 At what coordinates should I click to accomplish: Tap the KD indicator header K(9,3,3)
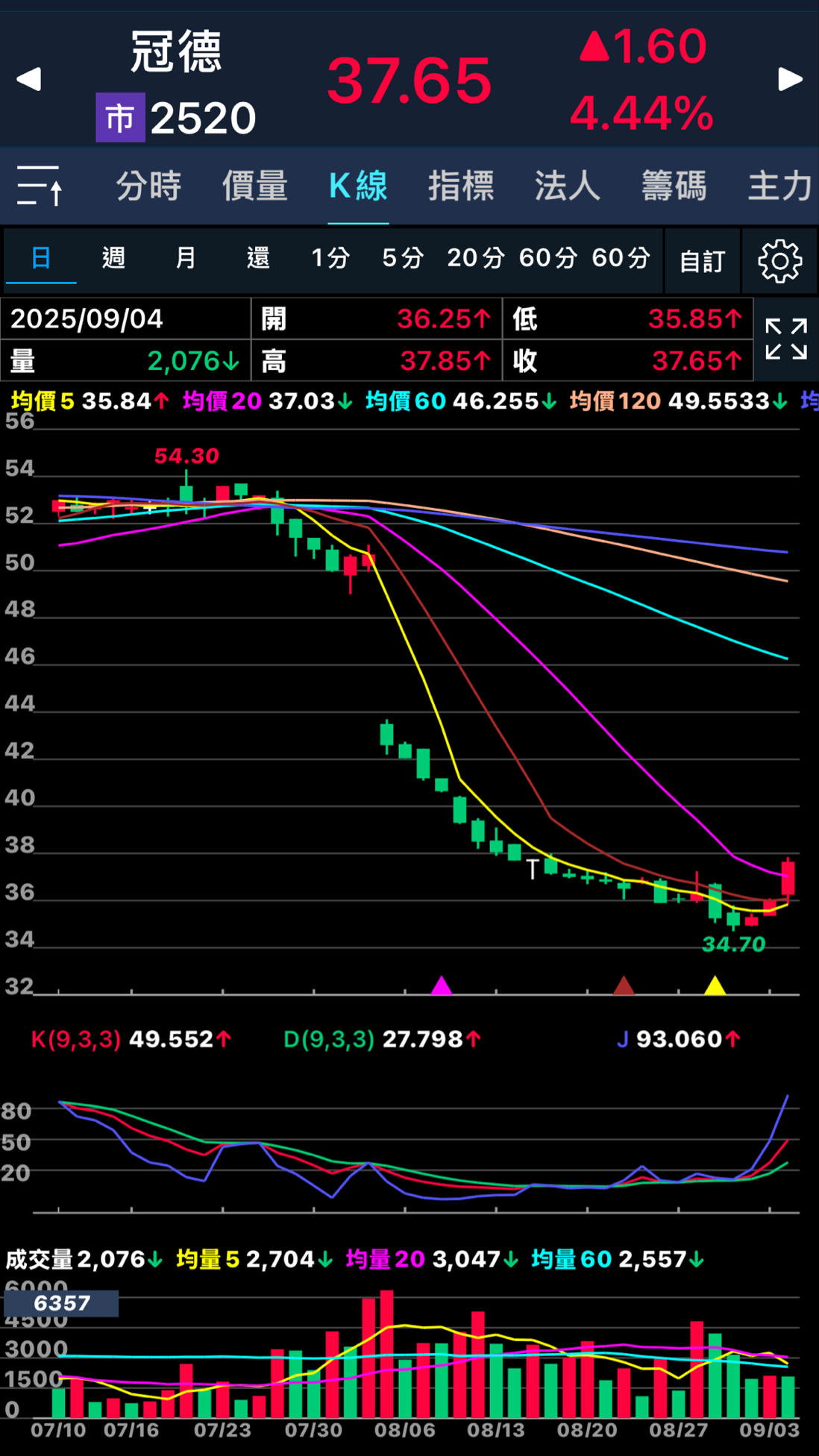(x=76, y=1039)
